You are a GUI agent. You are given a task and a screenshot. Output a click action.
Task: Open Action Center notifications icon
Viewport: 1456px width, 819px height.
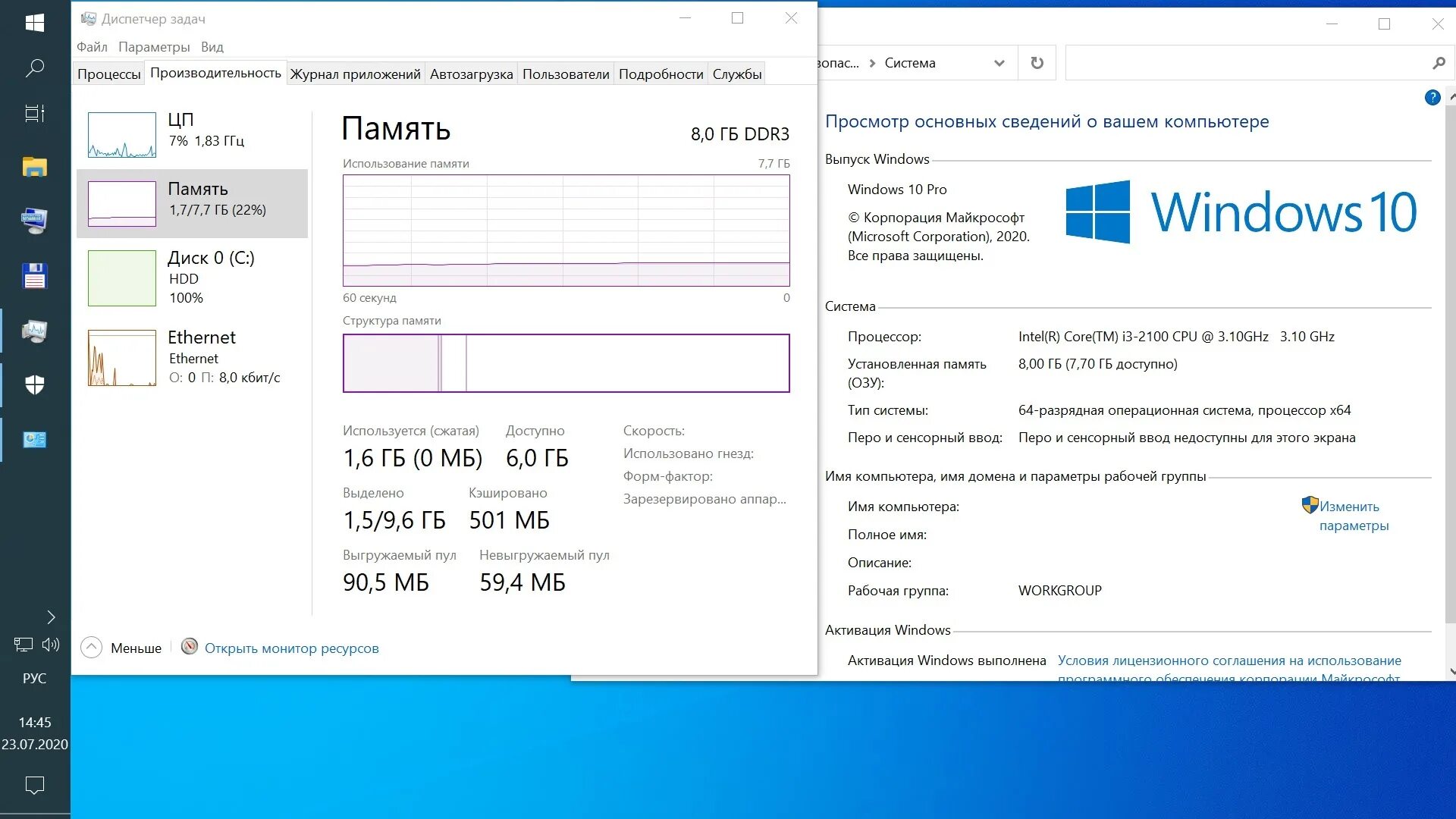point(35,785)
